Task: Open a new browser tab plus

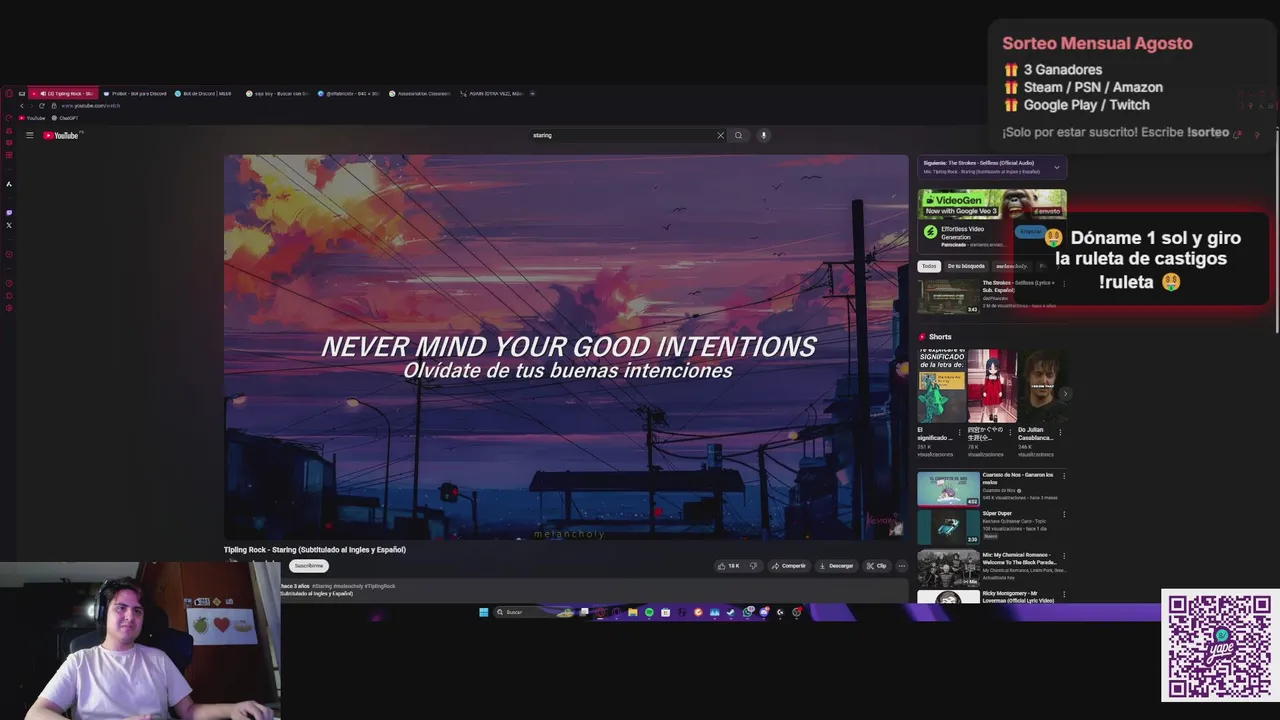Action: [x=533, y=93]
